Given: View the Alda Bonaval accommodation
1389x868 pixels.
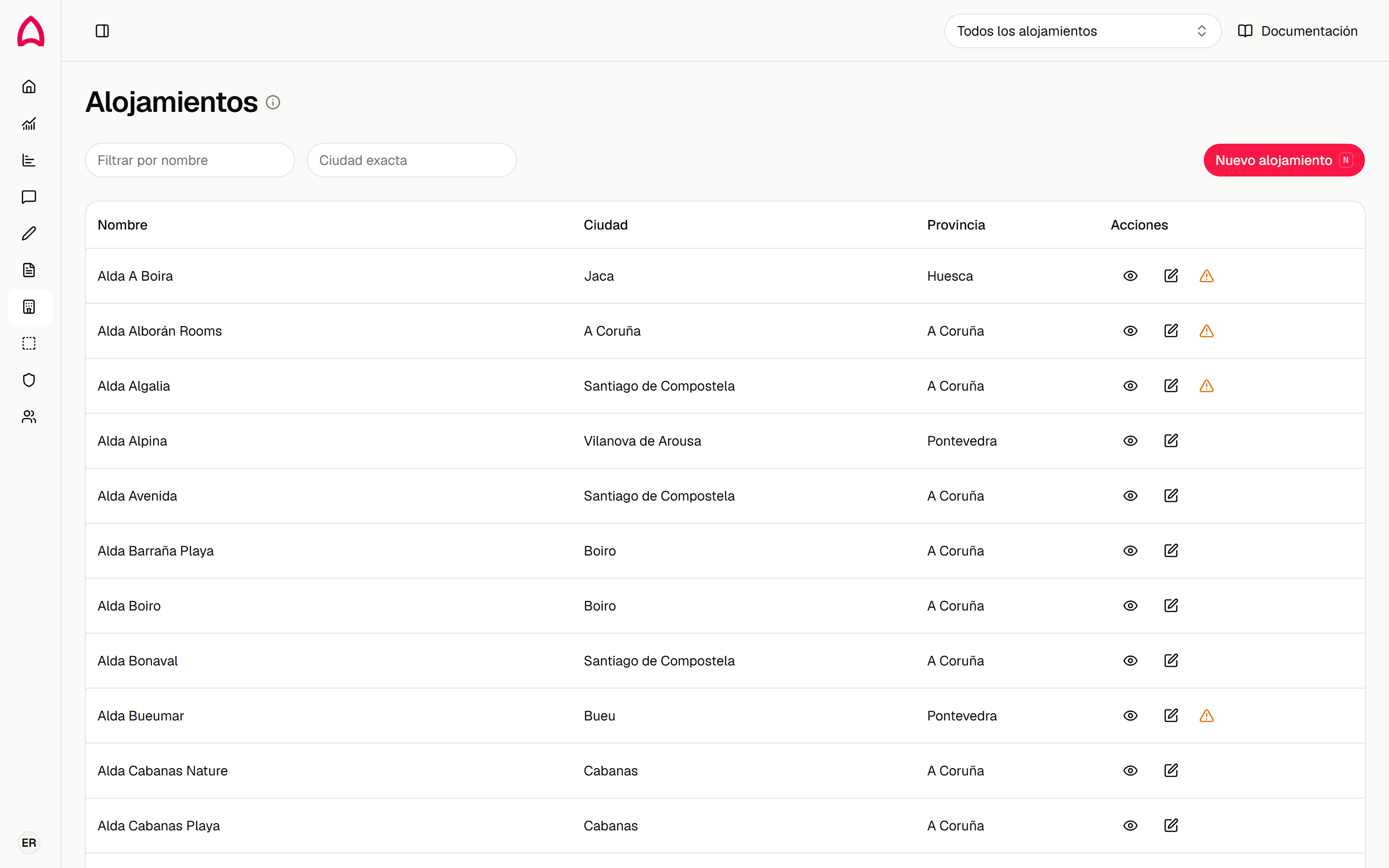Looking at the screenshot, I should tap(1130, 661).
